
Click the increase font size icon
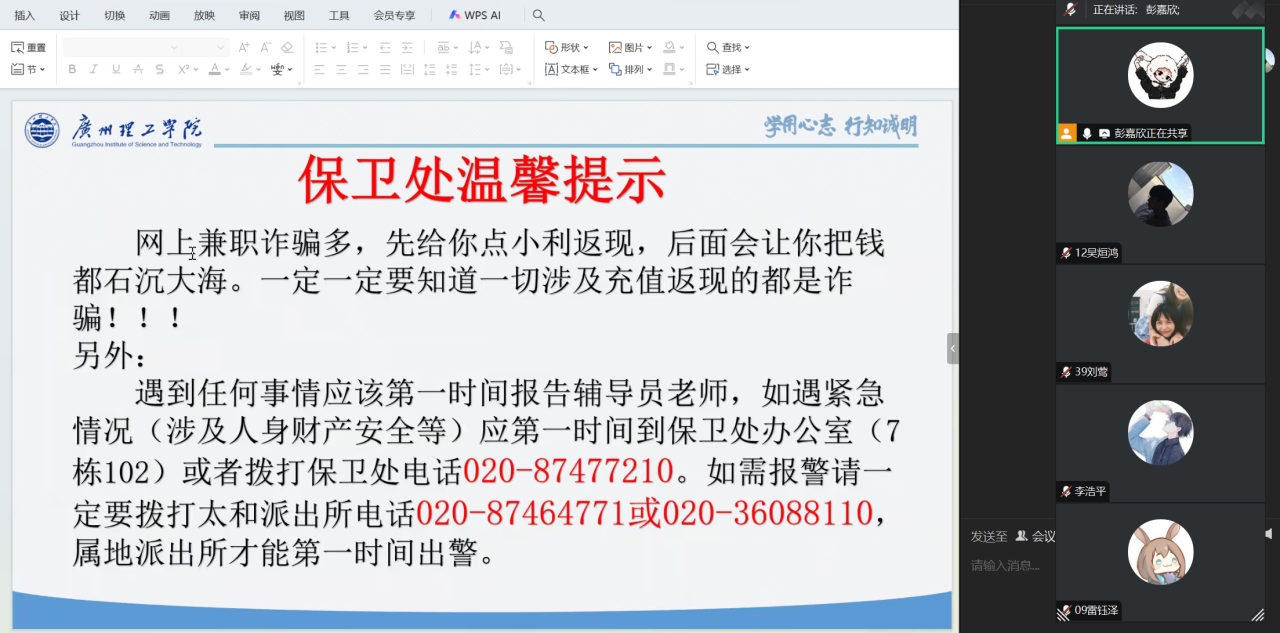tap(244, 47)
